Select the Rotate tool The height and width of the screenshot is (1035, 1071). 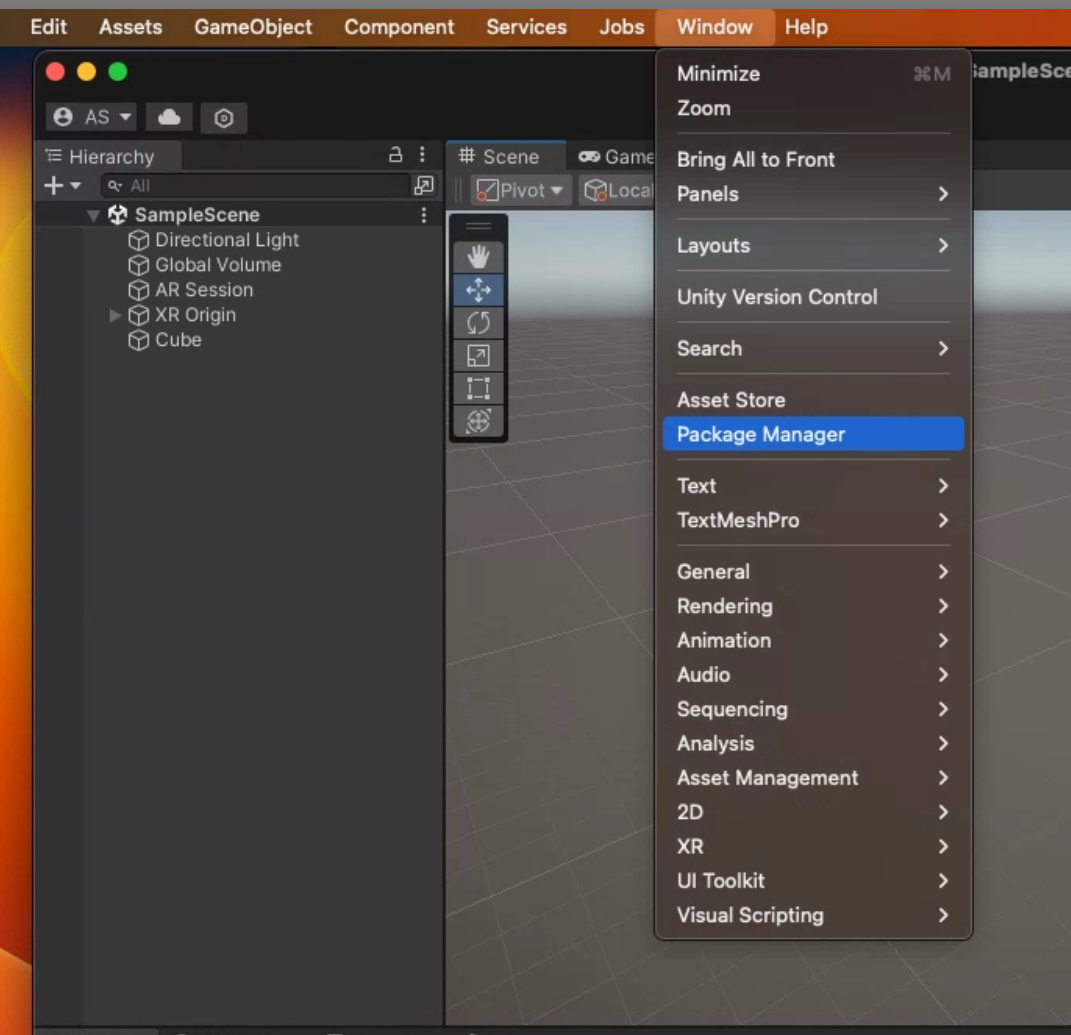tap(478, 322)
